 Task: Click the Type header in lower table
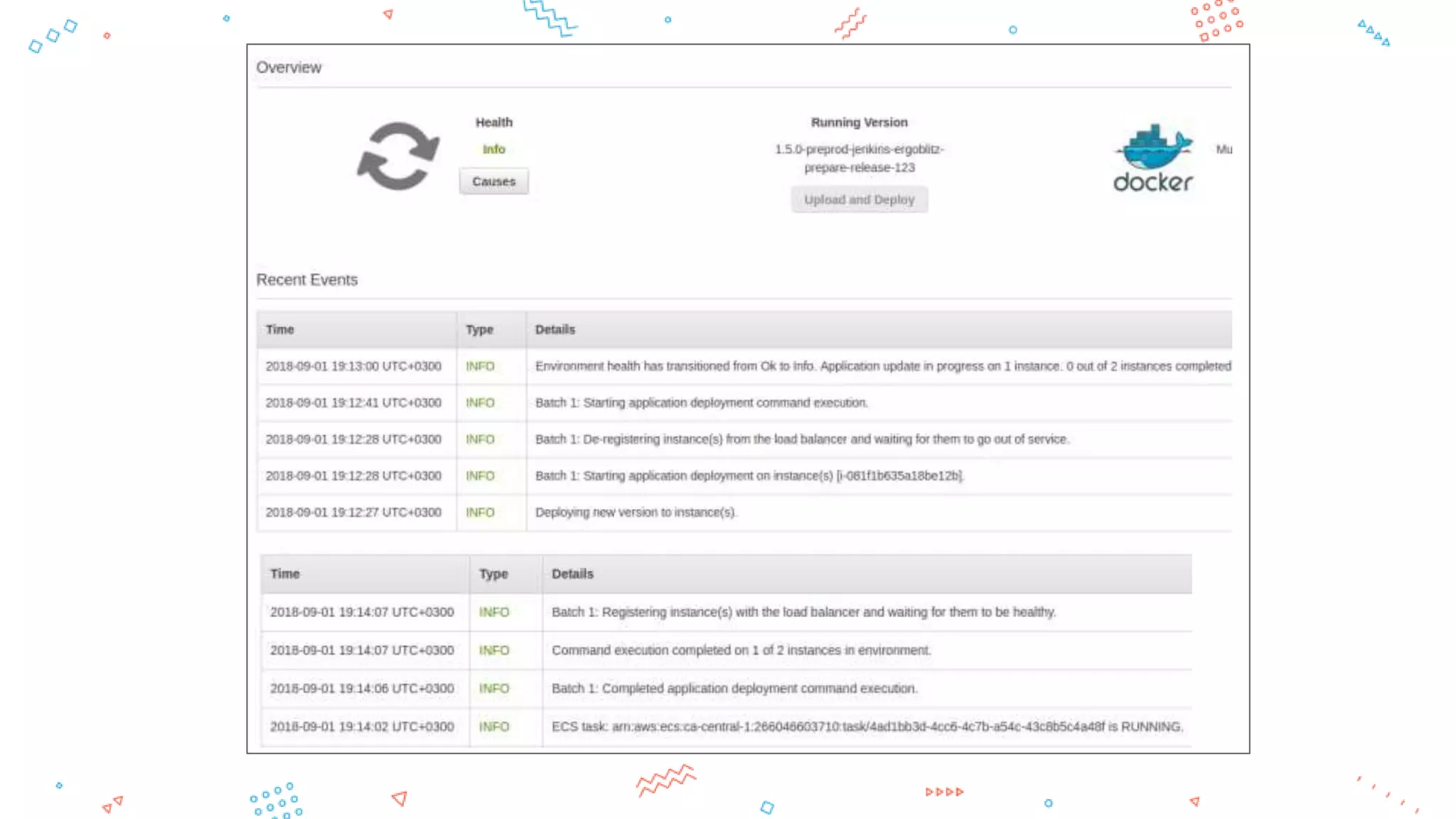pyautogui.click(x=493, y=574)
